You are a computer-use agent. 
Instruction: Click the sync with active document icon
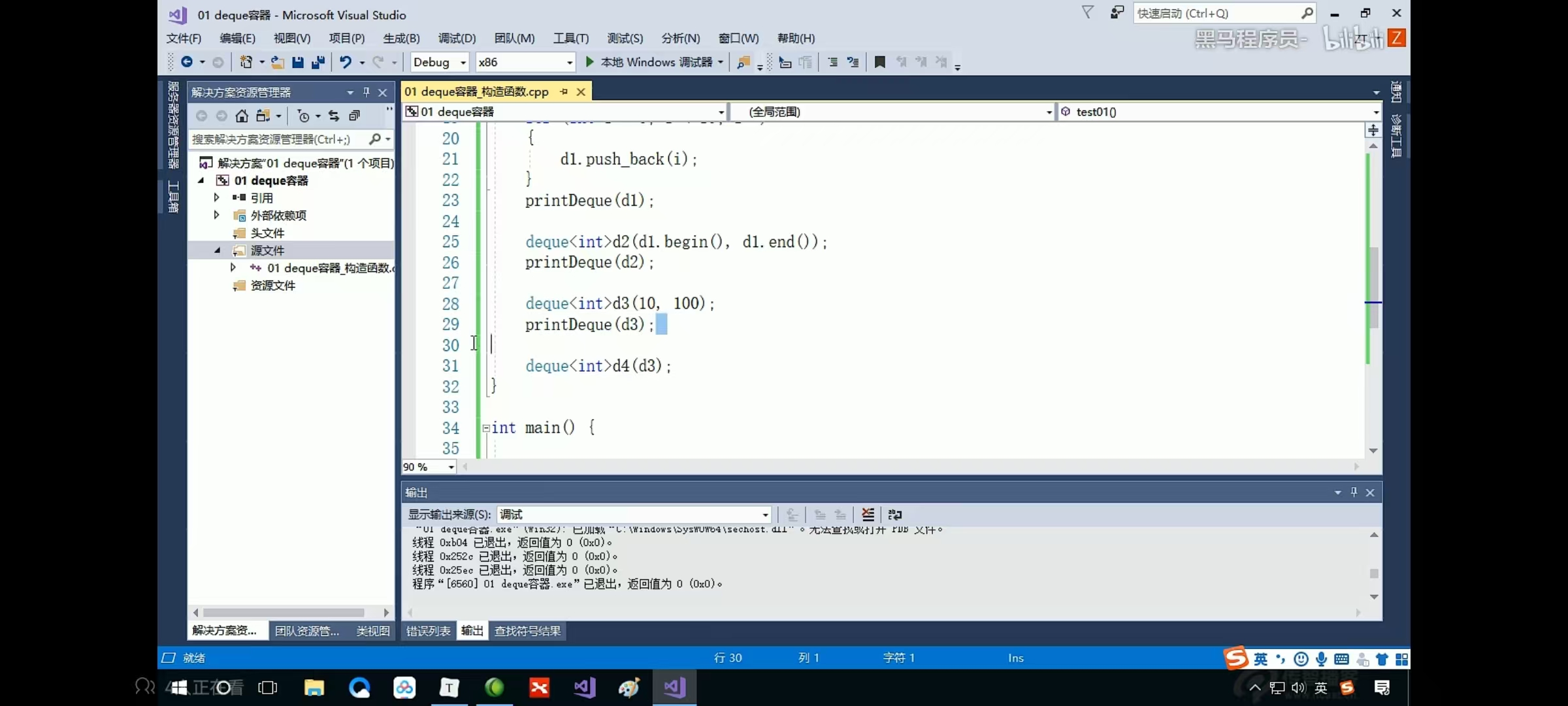tap(334, 116)
